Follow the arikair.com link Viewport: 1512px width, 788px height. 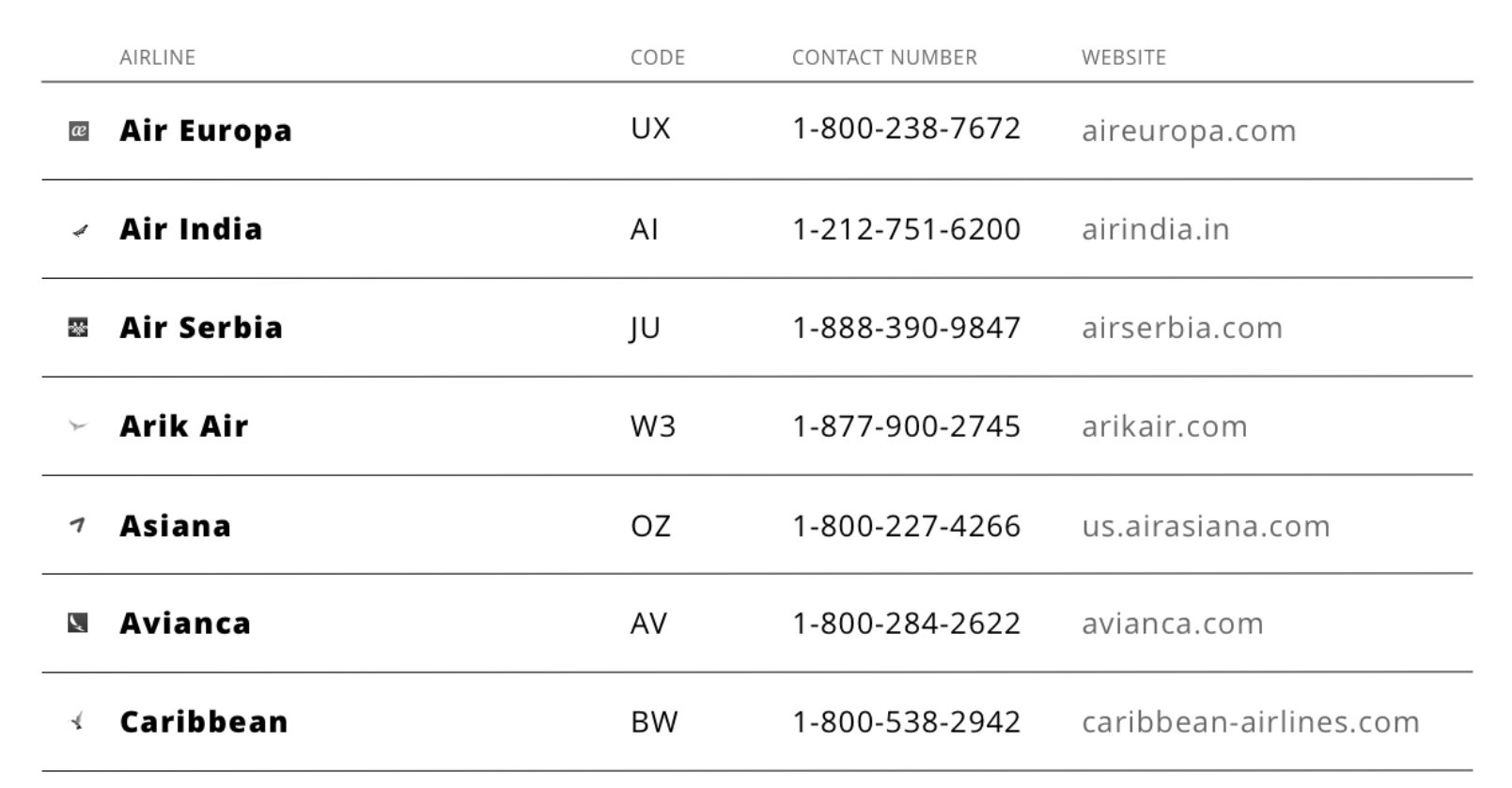[1164, 426]
